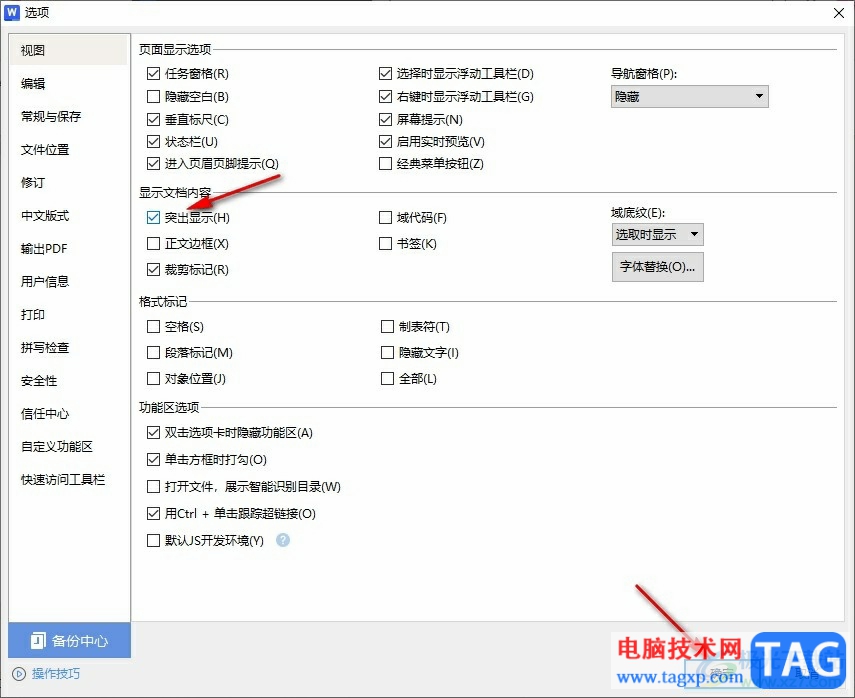Click the play icon next to 操作技巧
The height and width of the screenshot is (698, 855).
click(x=19, y=674)
